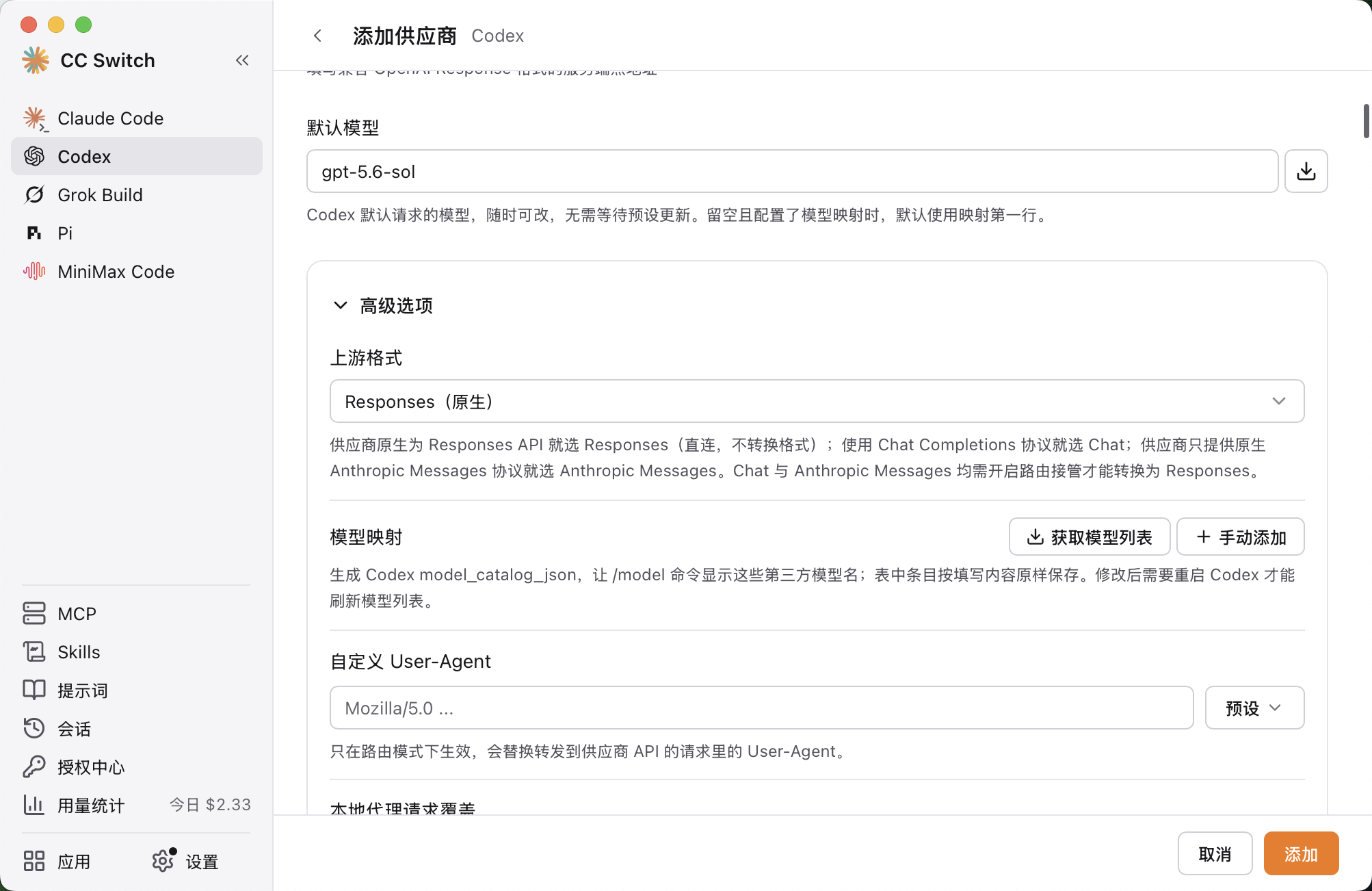1372x891 pixels.
Task: Click the 应用 grid icon
Action: pyautogui.click(x=34, y=862)
